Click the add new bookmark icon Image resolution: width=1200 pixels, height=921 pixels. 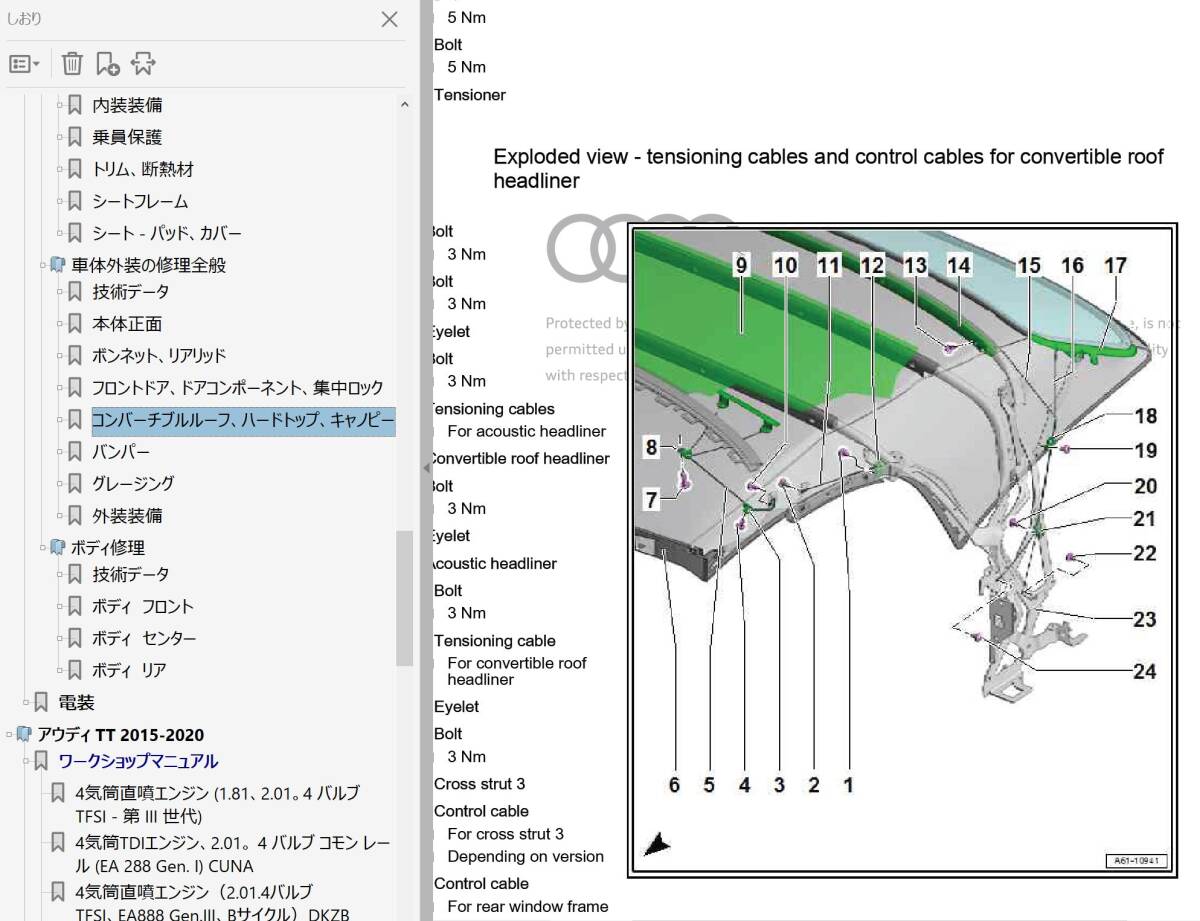point(107,64)
